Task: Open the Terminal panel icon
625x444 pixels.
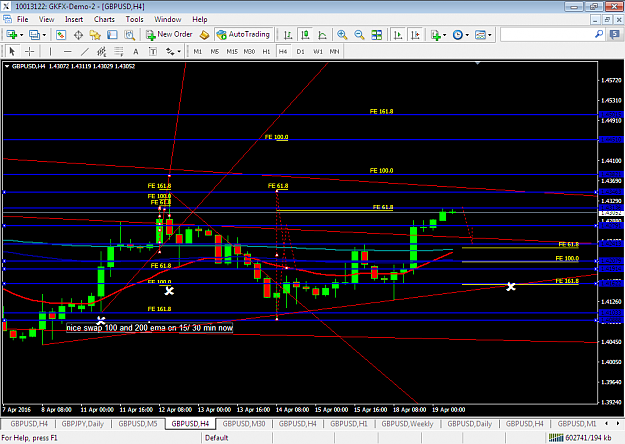Action: point(112,35)
